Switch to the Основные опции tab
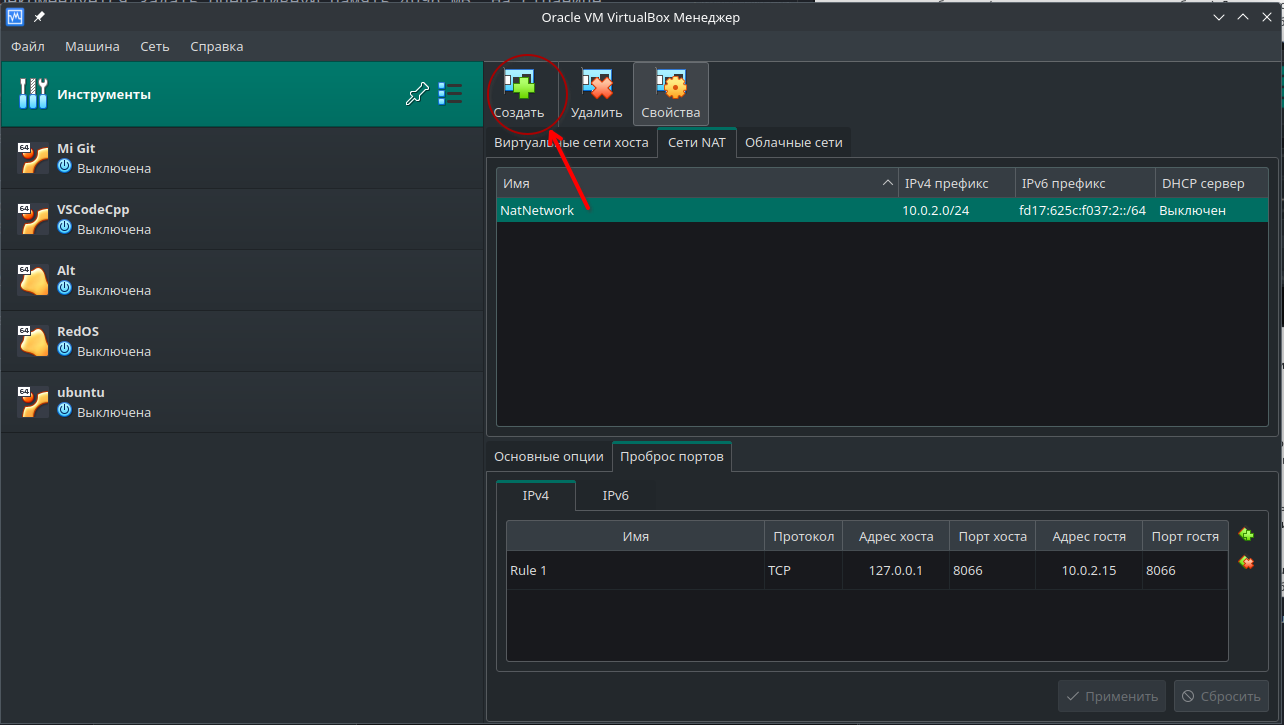The width and height of the screenshot is (1284, 725). point(549,456)
